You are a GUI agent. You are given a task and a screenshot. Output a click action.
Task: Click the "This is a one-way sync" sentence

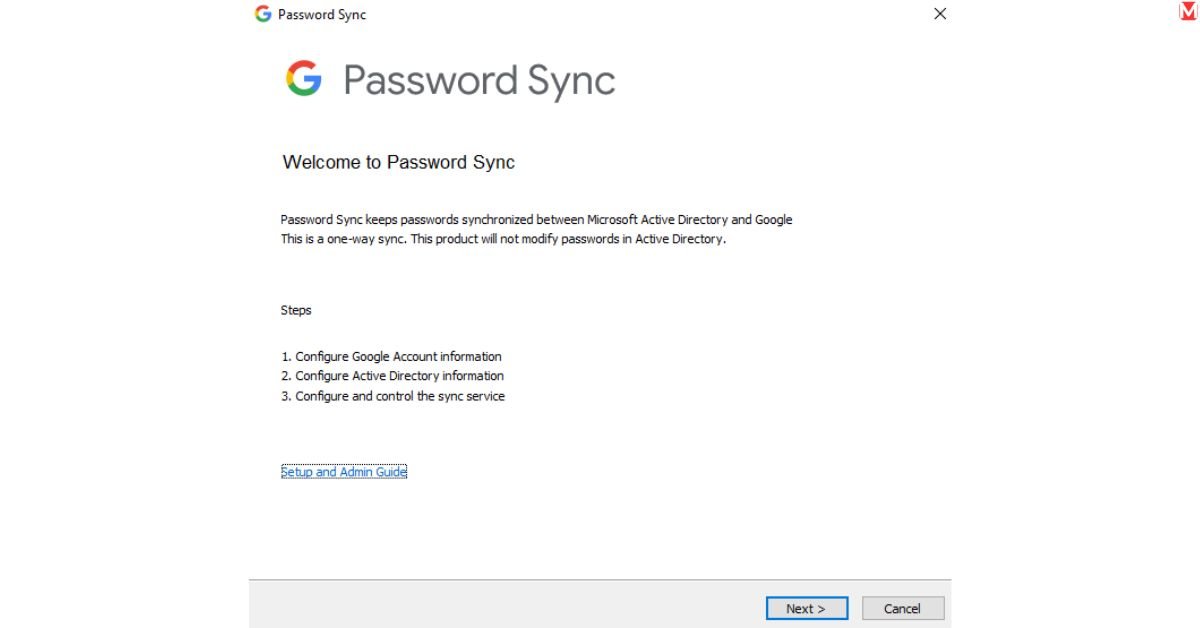tap(344, 240)
